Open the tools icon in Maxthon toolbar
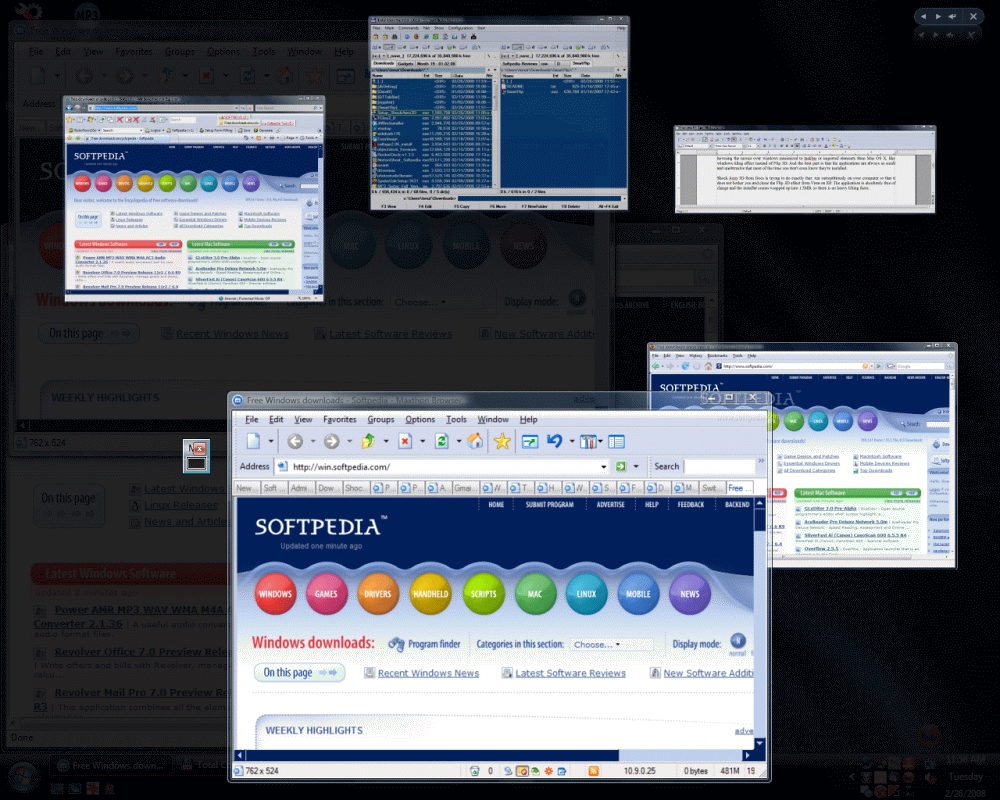This screenshot has height=800, width=1000. (x=588, y=441)
